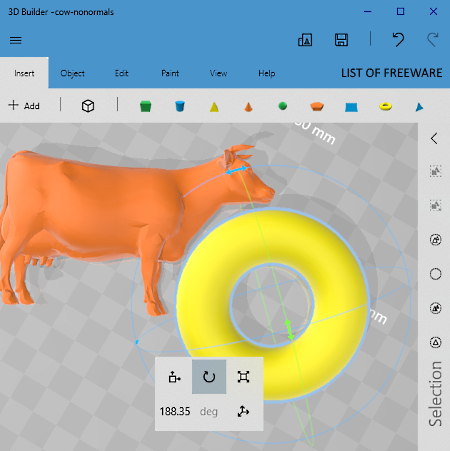Save the model with floppy disk icon
Viewport: 450px width, 451px height.
click(x=341, y=40)
